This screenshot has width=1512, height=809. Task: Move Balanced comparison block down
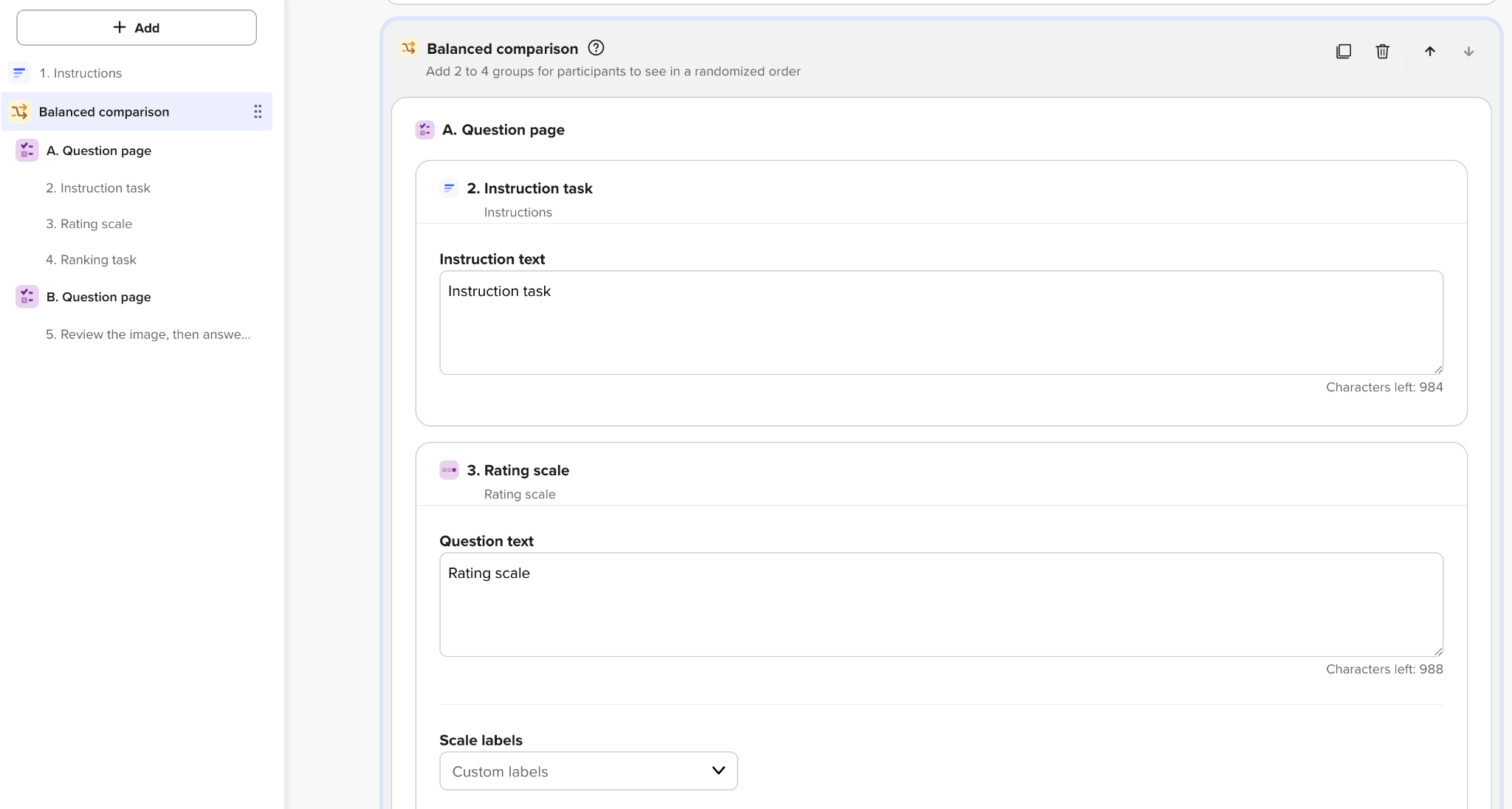pyautogui.click(x=1468, y=51)
